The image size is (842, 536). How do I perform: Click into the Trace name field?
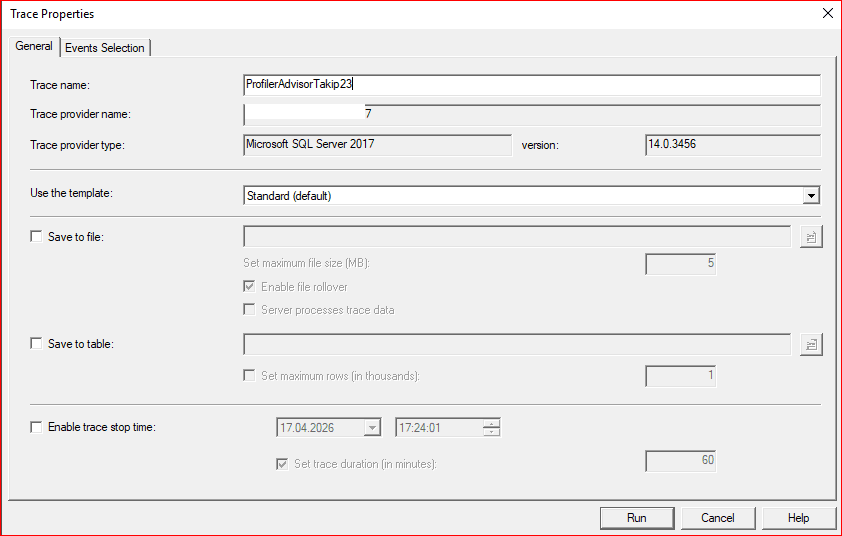click(x=530, y=85)
